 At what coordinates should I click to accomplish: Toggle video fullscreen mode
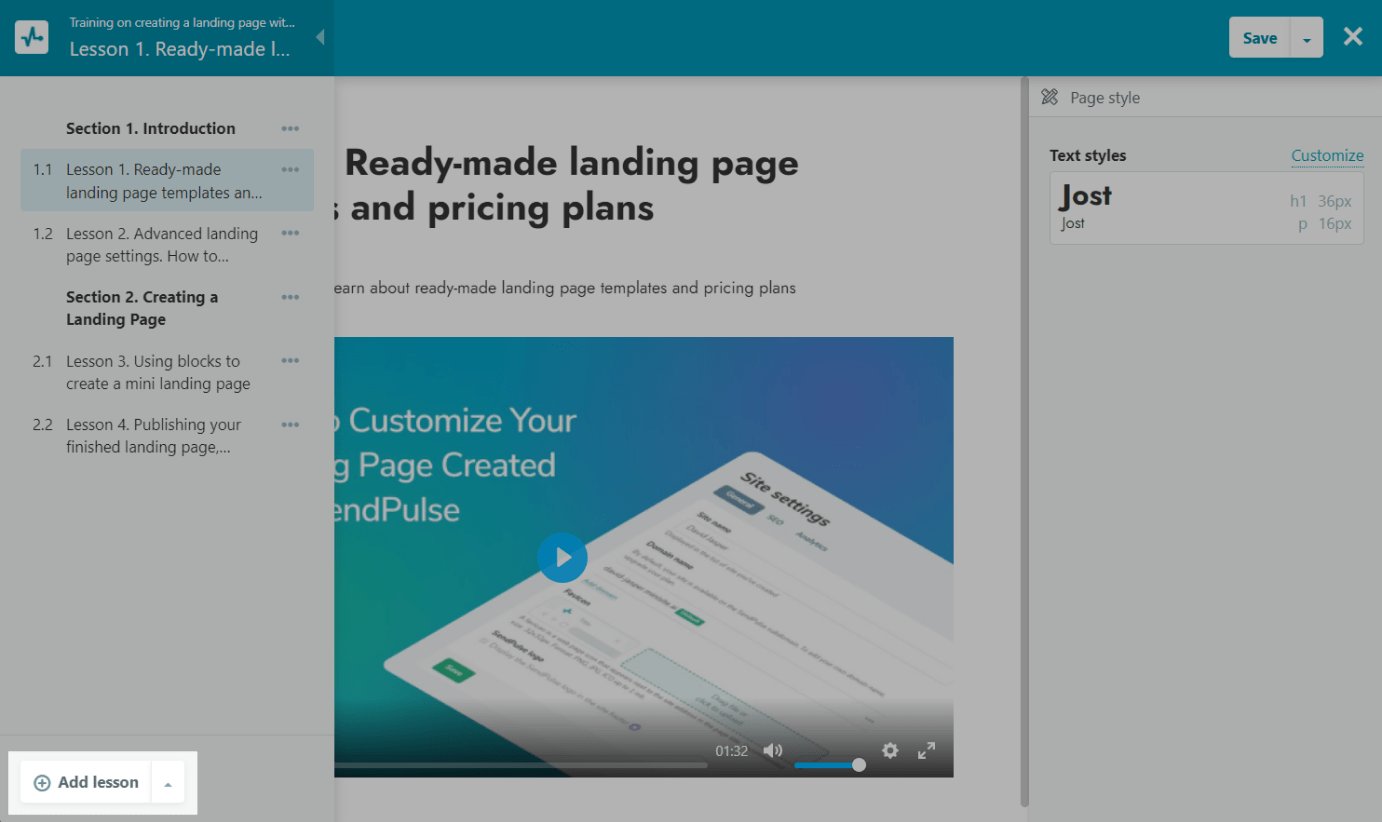pyautogui.click(x=927, y=751)
